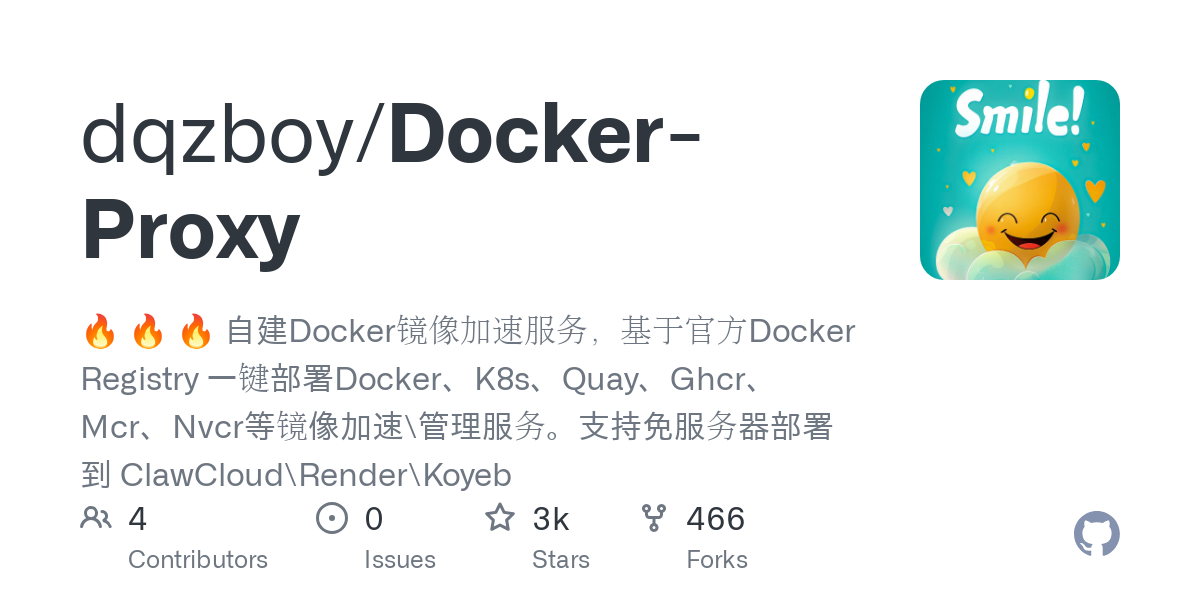Viewport: 1200px width, 600px height.
Task: Click the Stars star icon
Action: click(x=500, y=518)
